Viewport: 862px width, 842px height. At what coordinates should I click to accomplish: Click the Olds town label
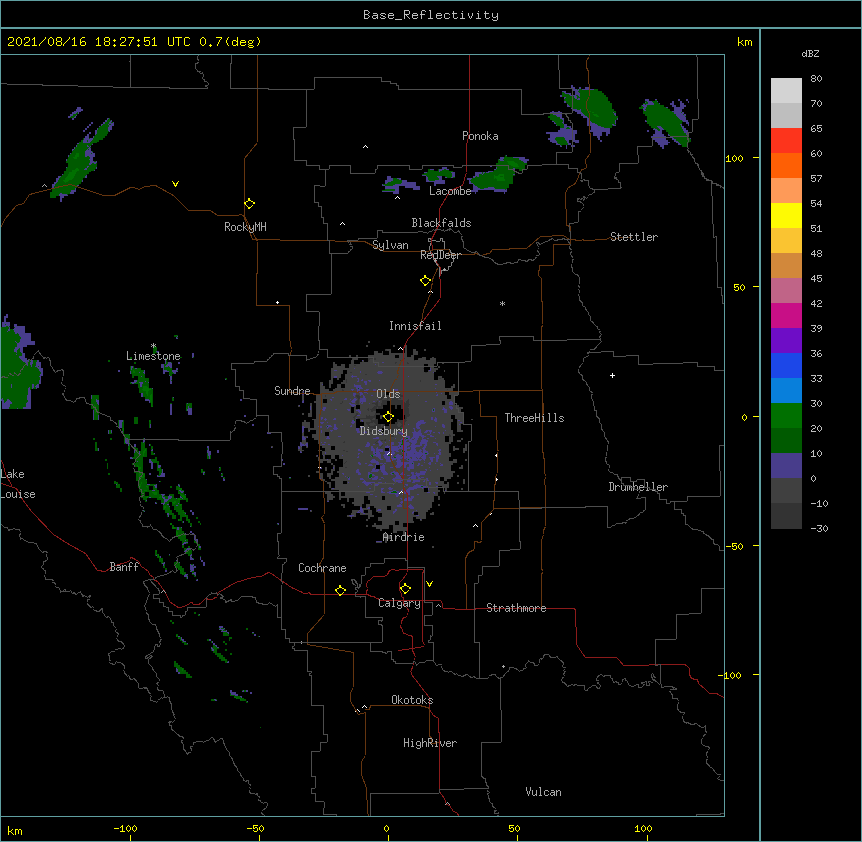tap(388, 394)
